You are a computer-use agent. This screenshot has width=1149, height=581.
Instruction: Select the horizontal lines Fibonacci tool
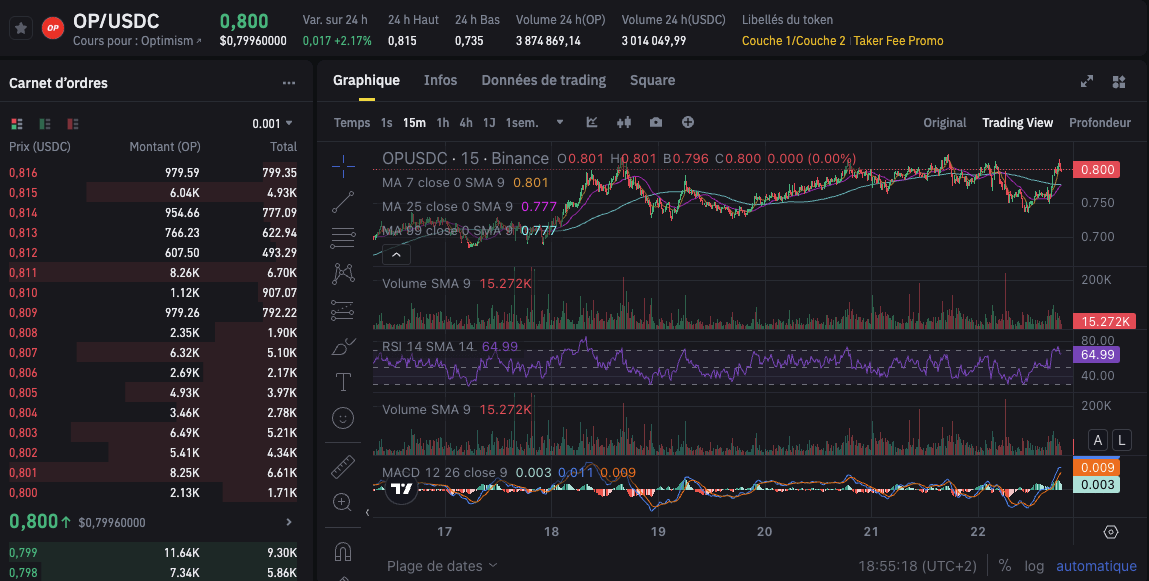(x=343, y=237)
